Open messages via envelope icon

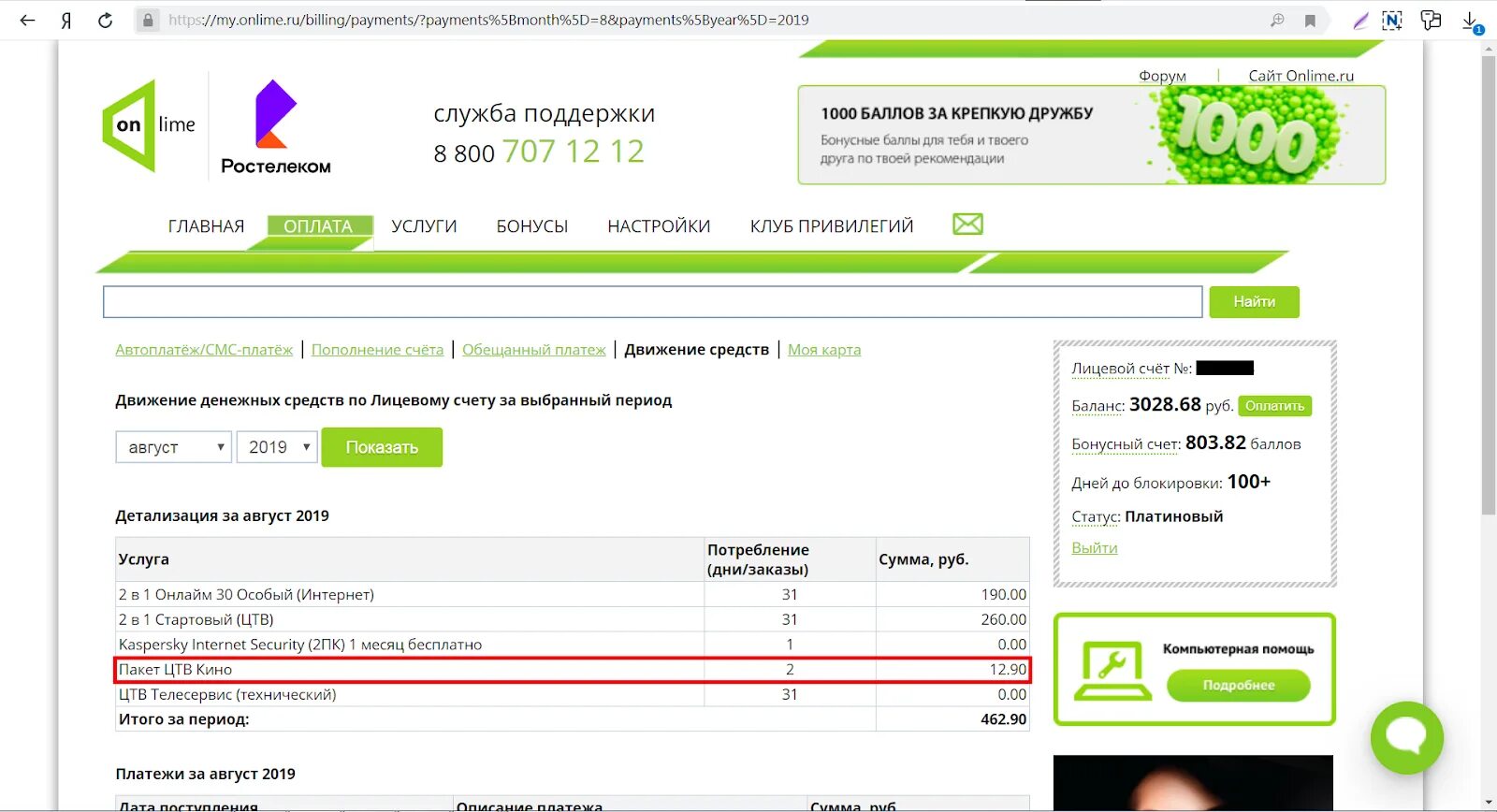[967, 224]
